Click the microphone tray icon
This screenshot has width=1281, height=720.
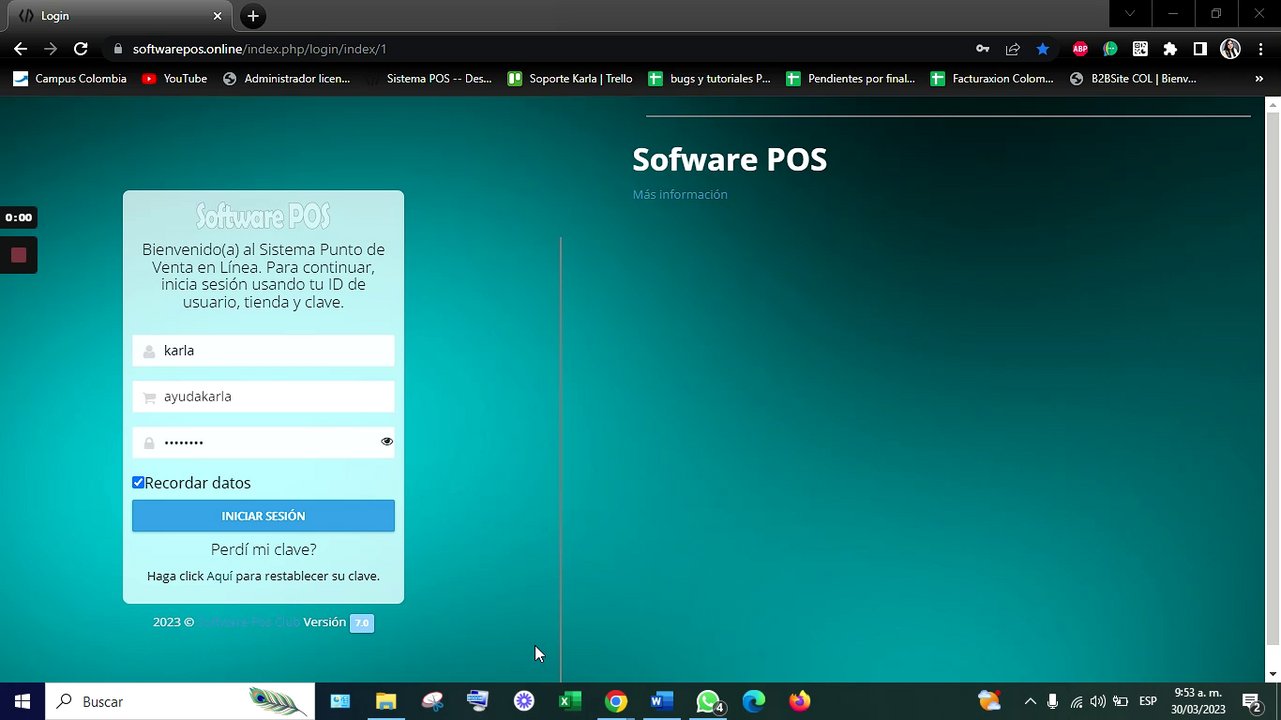click(x=1053, y=701)
